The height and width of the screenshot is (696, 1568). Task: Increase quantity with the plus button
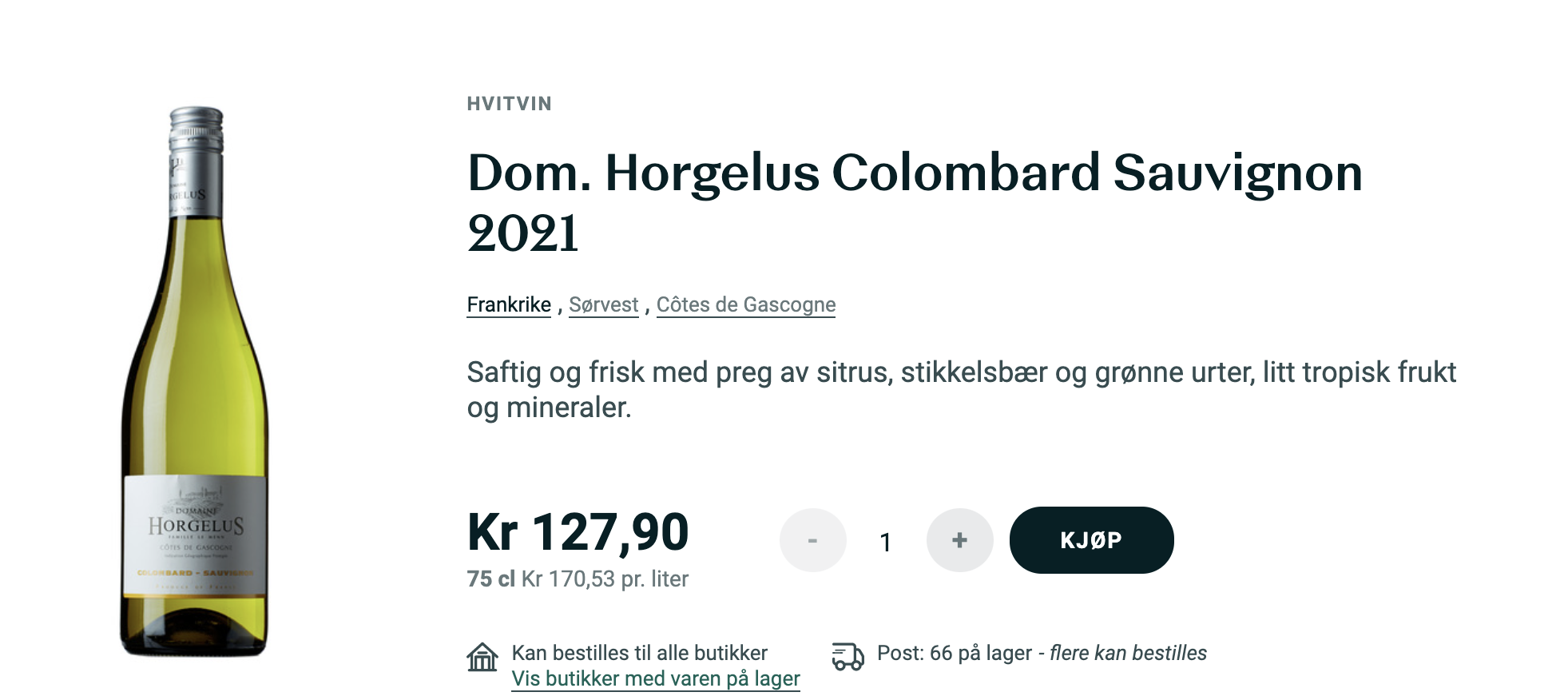pyautogui.click(x=959, y=540)
